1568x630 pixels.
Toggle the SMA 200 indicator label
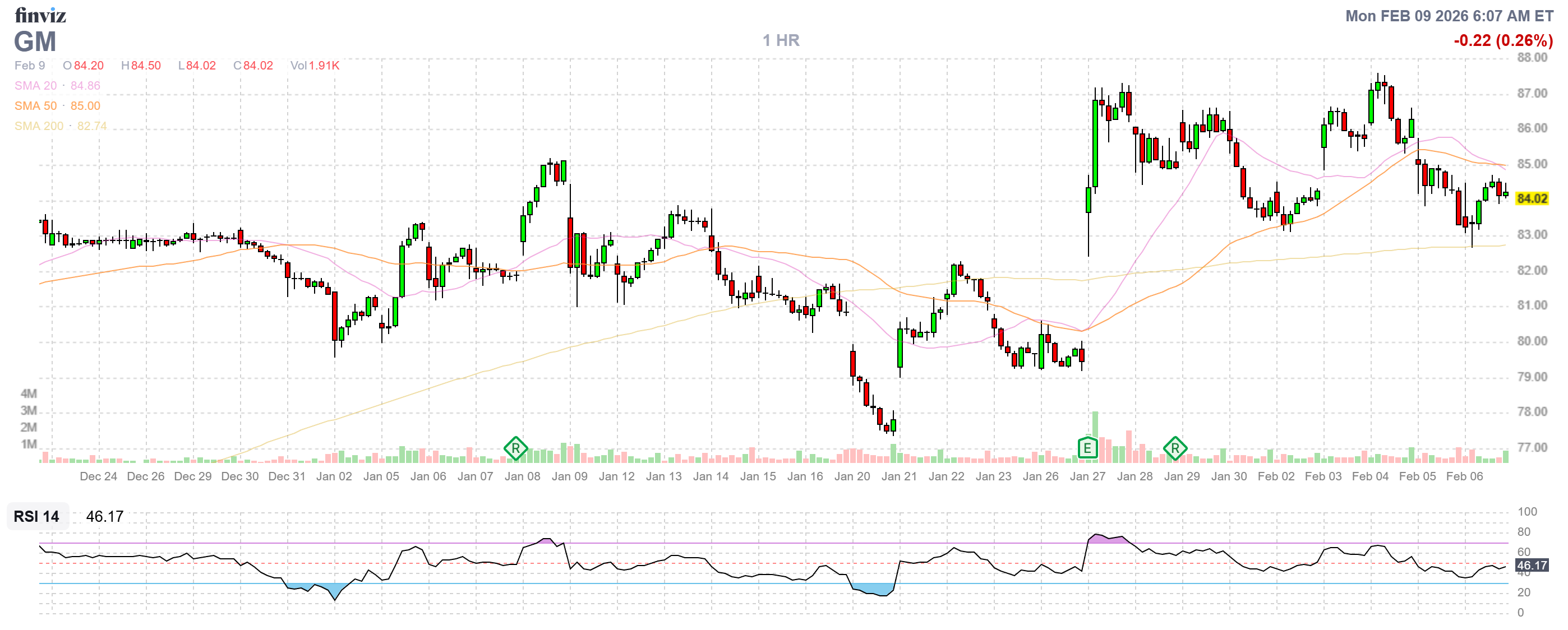tap(38, 126)
